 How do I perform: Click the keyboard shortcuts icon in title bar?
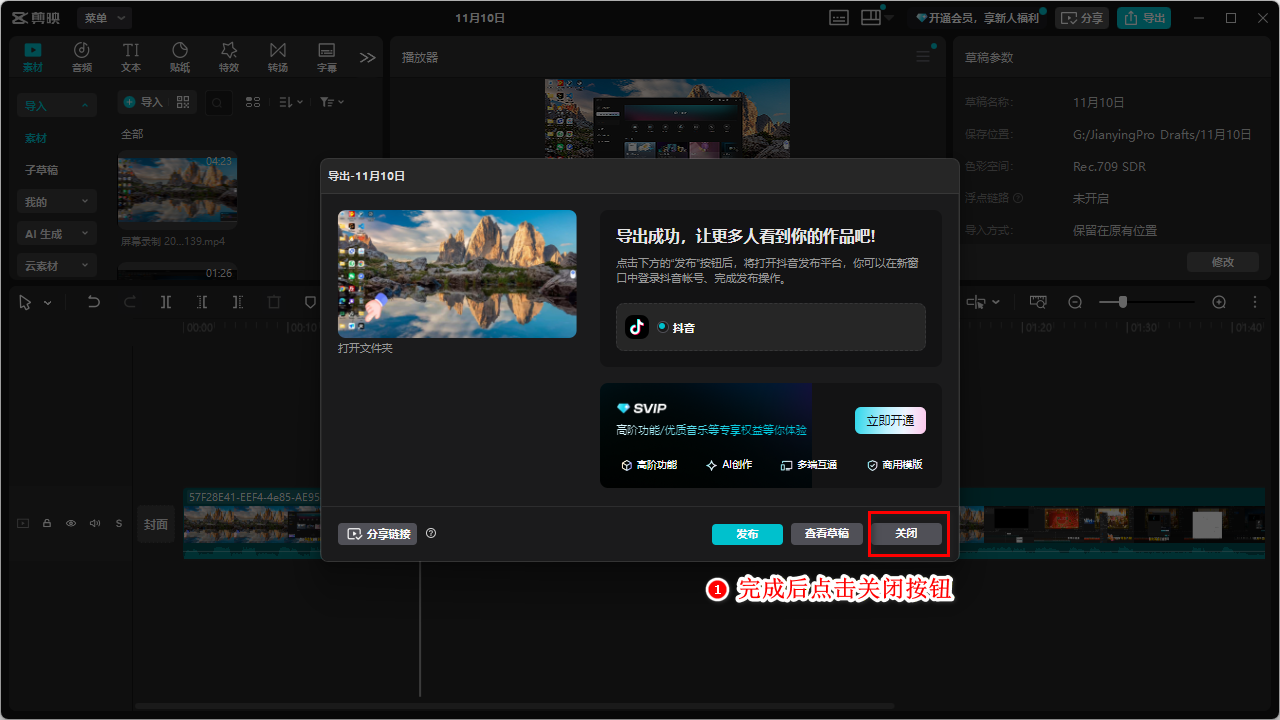pos(839,18)
